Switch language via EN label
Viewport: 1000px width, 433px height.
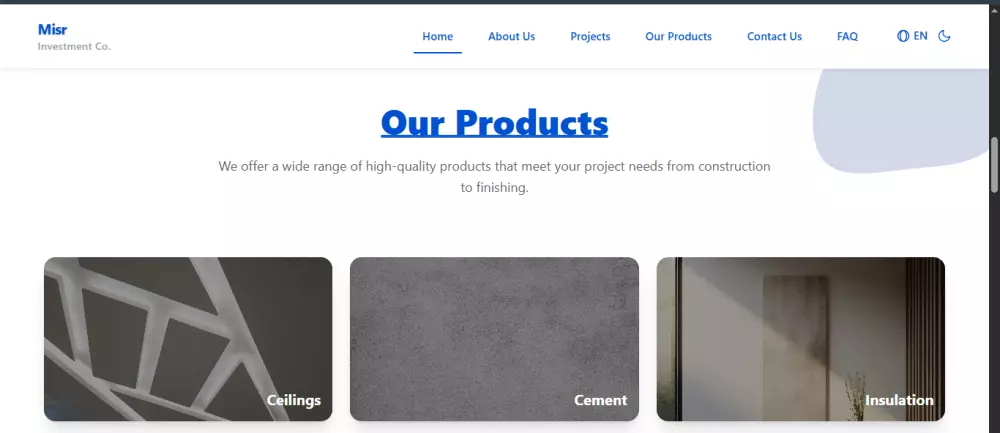pos(920,36)
